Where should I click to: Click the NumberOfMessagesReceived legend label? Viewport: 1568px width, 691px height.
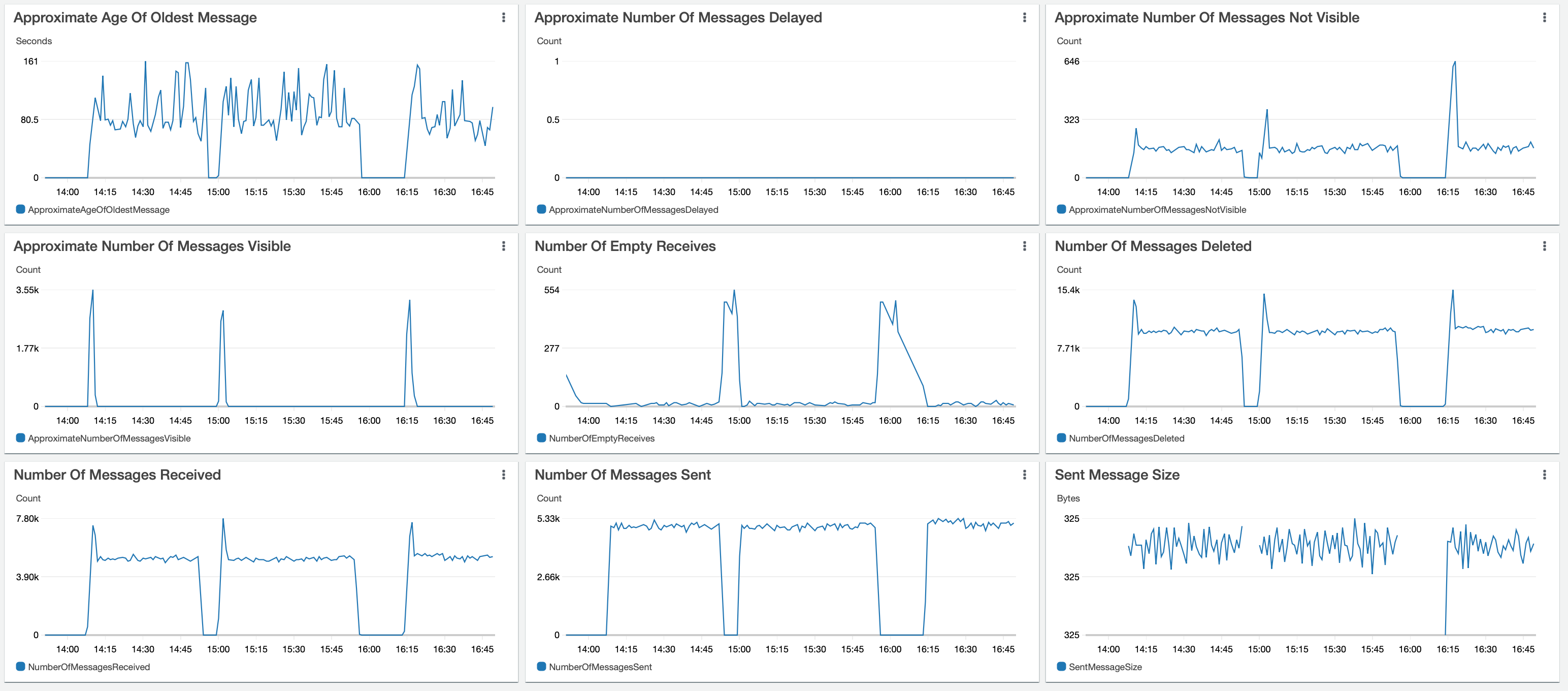click(x=89, y=667)
